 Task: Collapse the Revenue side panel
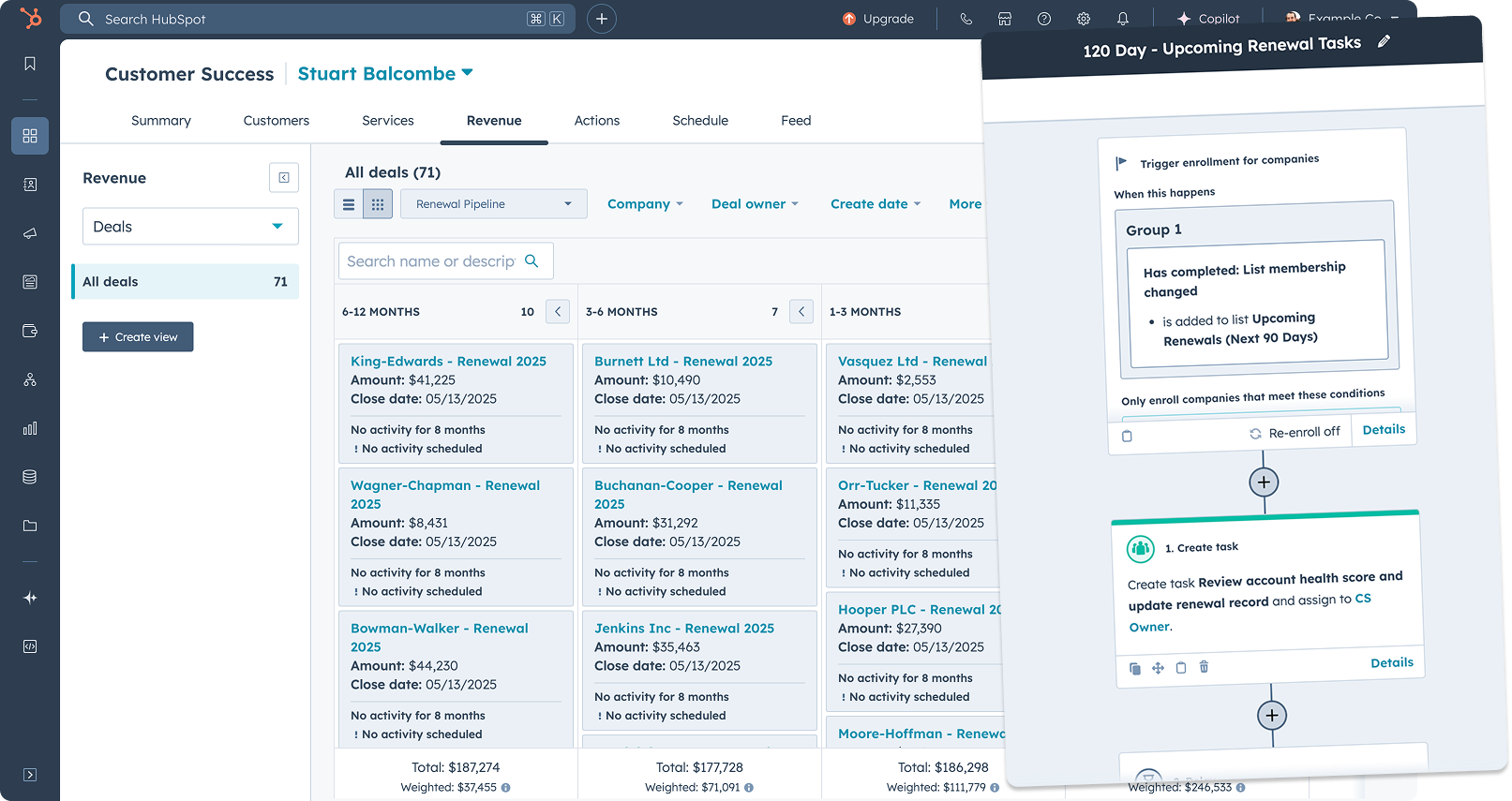(x=283, y=177)
